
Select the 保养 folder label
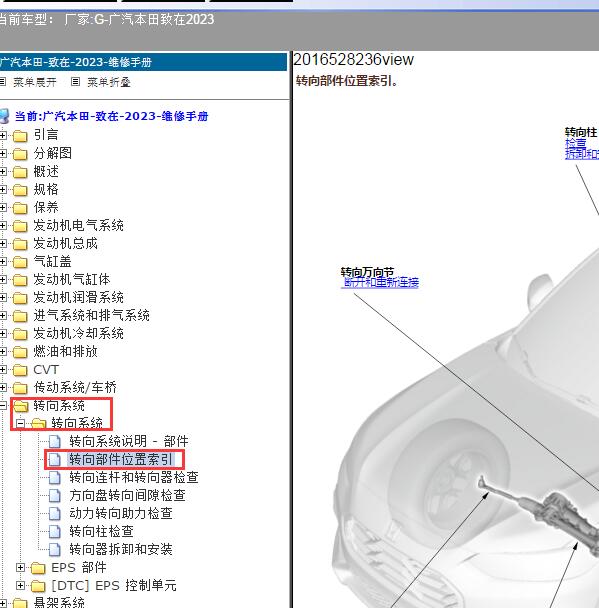(46, 207)
